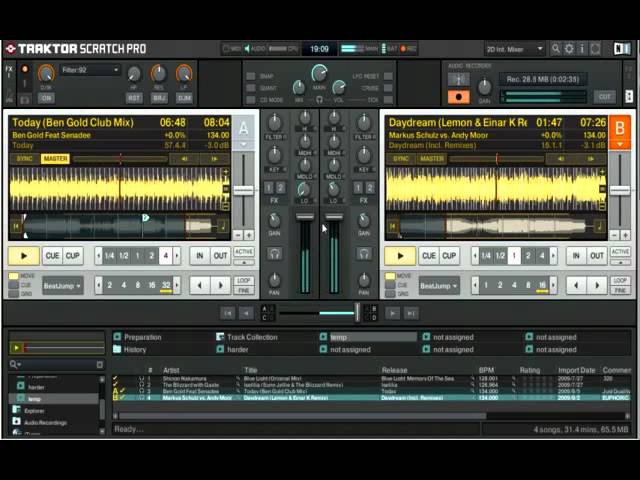The width and height of the screenshot is (640, 480).
Task: Click crossfader right nudge button
Action: click(392, 313)
